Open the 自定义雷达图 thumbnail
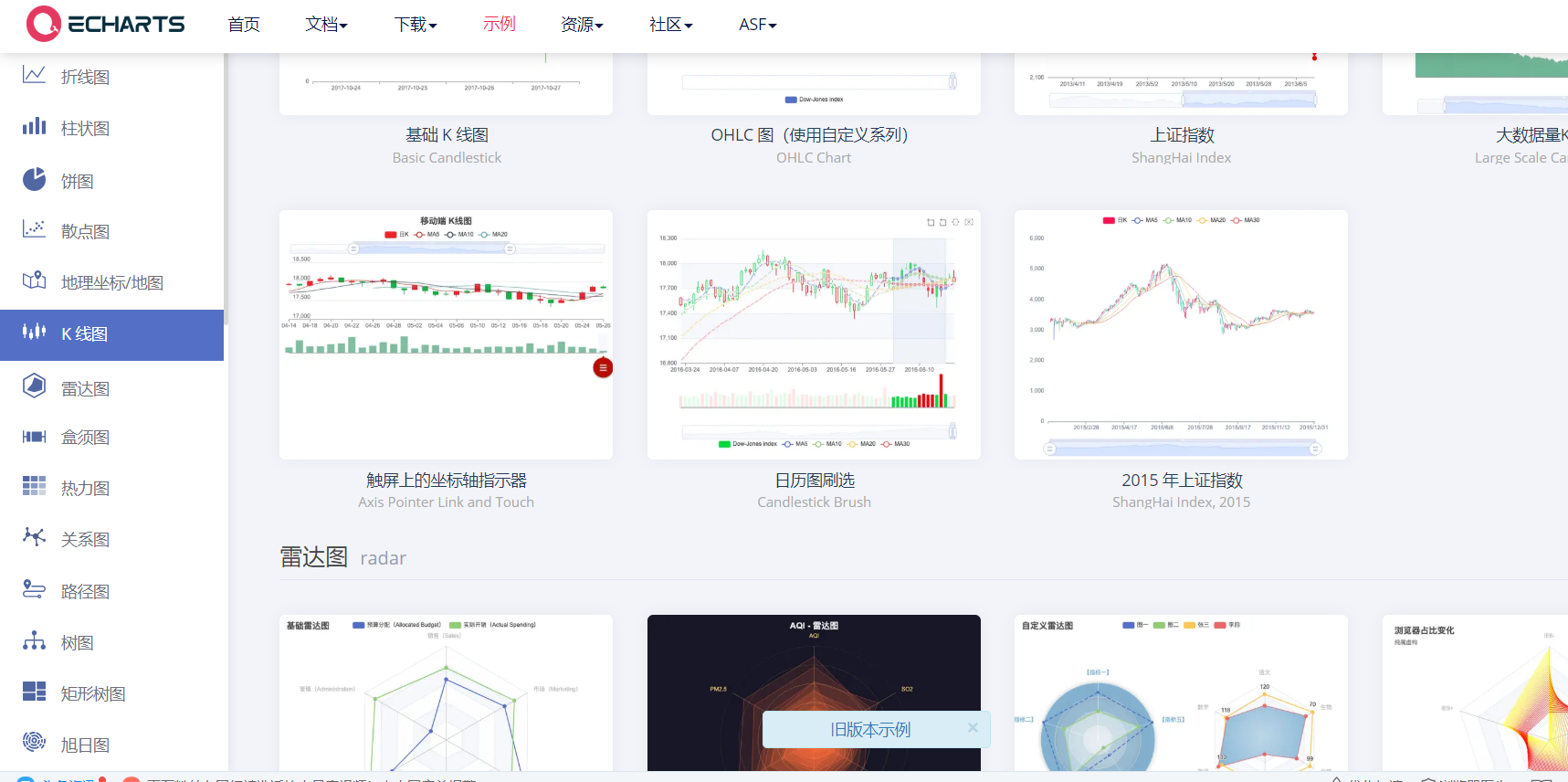Viewport: 1568px width, 782px height. pyautogui.click(x=1181, y=692)
